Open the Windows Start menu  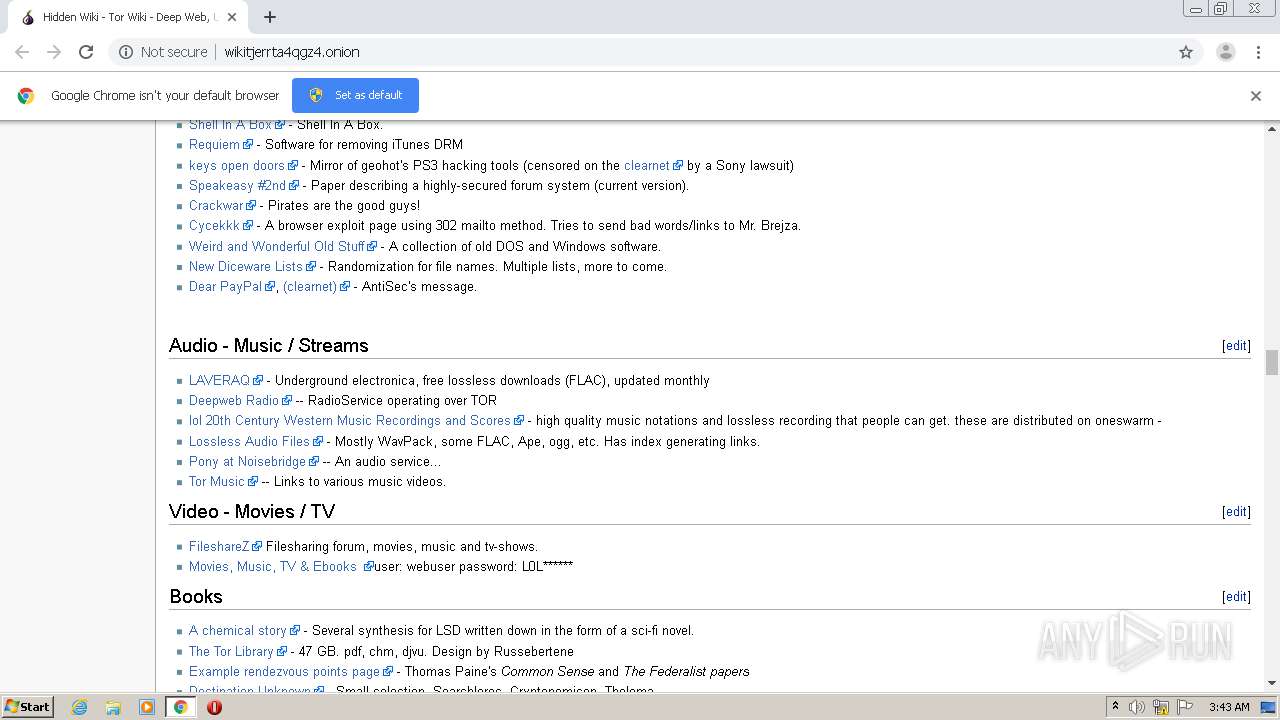click(27, 706)
